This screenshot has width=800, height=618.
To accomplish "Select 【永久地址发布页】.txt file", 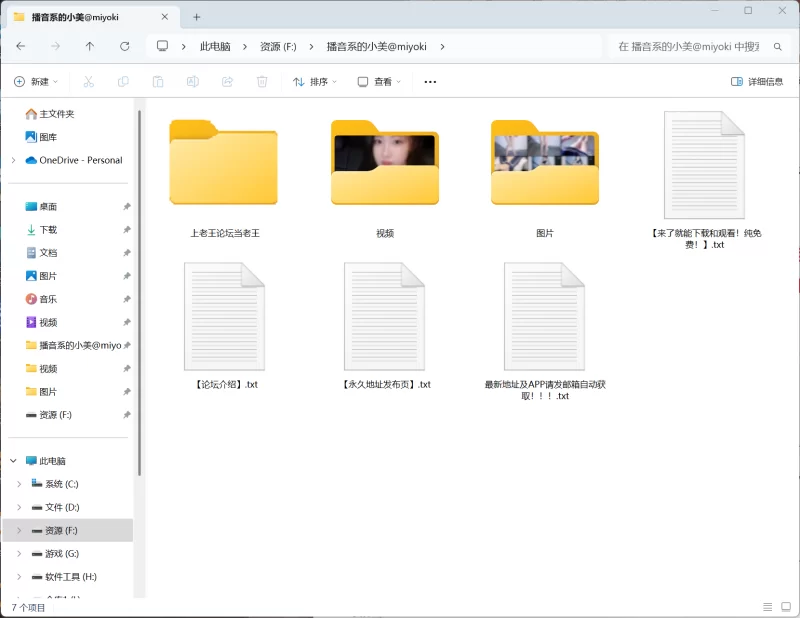I will click(385, 326).
